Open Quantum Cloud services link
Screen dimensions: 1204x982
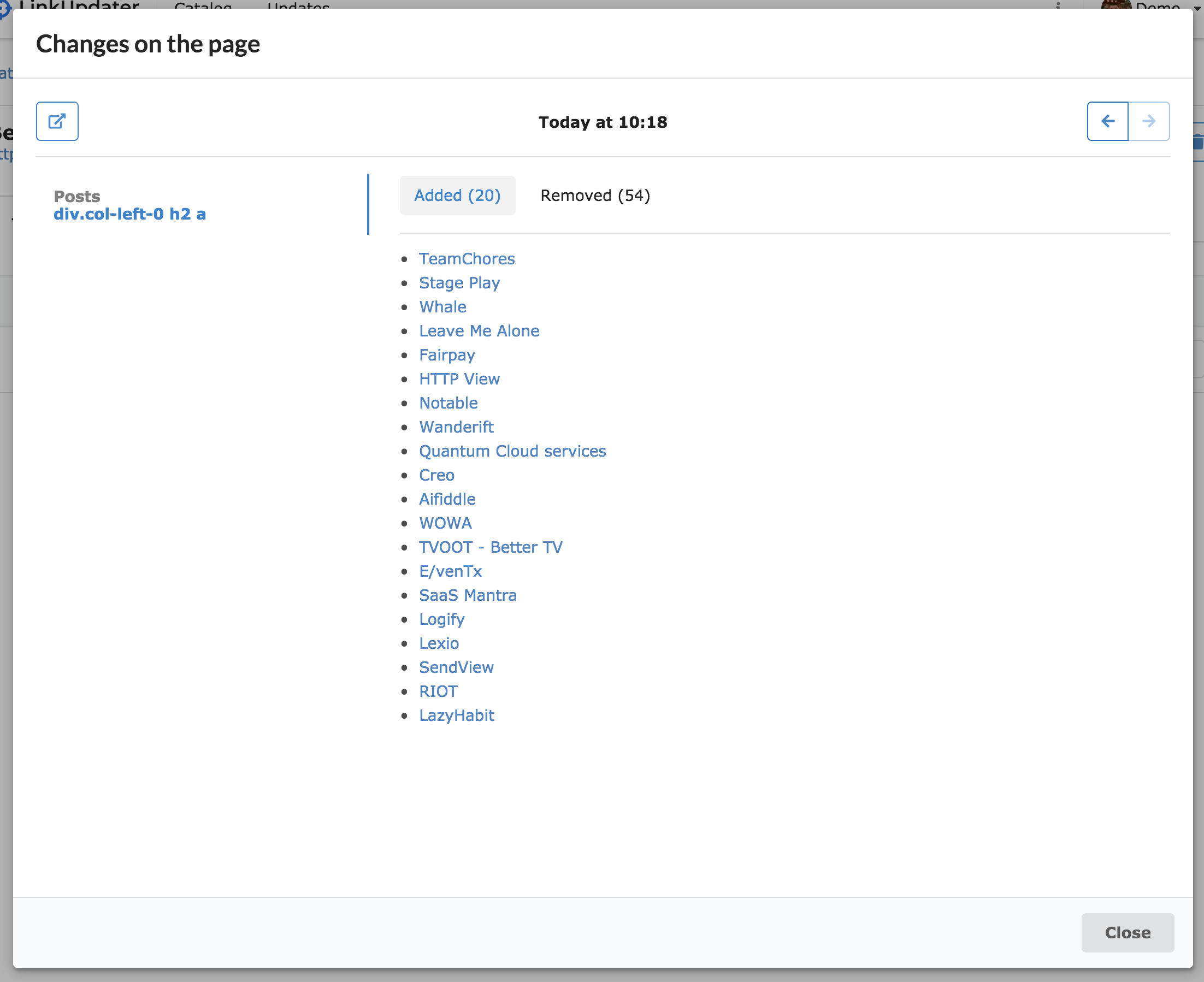512,451
